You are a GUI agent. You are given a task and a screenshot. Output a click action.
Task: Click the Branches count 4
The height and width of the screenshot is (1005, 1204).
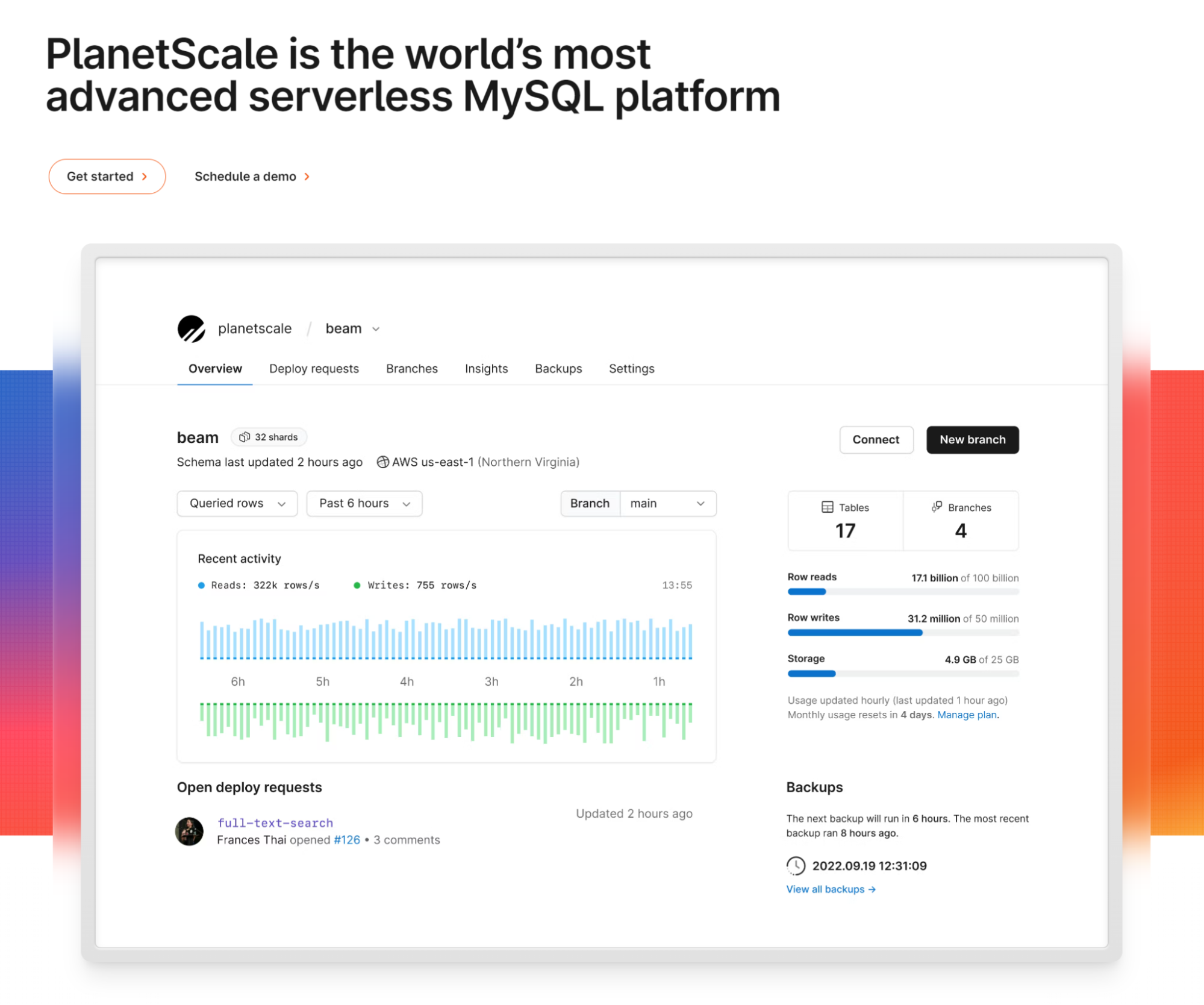961,531
